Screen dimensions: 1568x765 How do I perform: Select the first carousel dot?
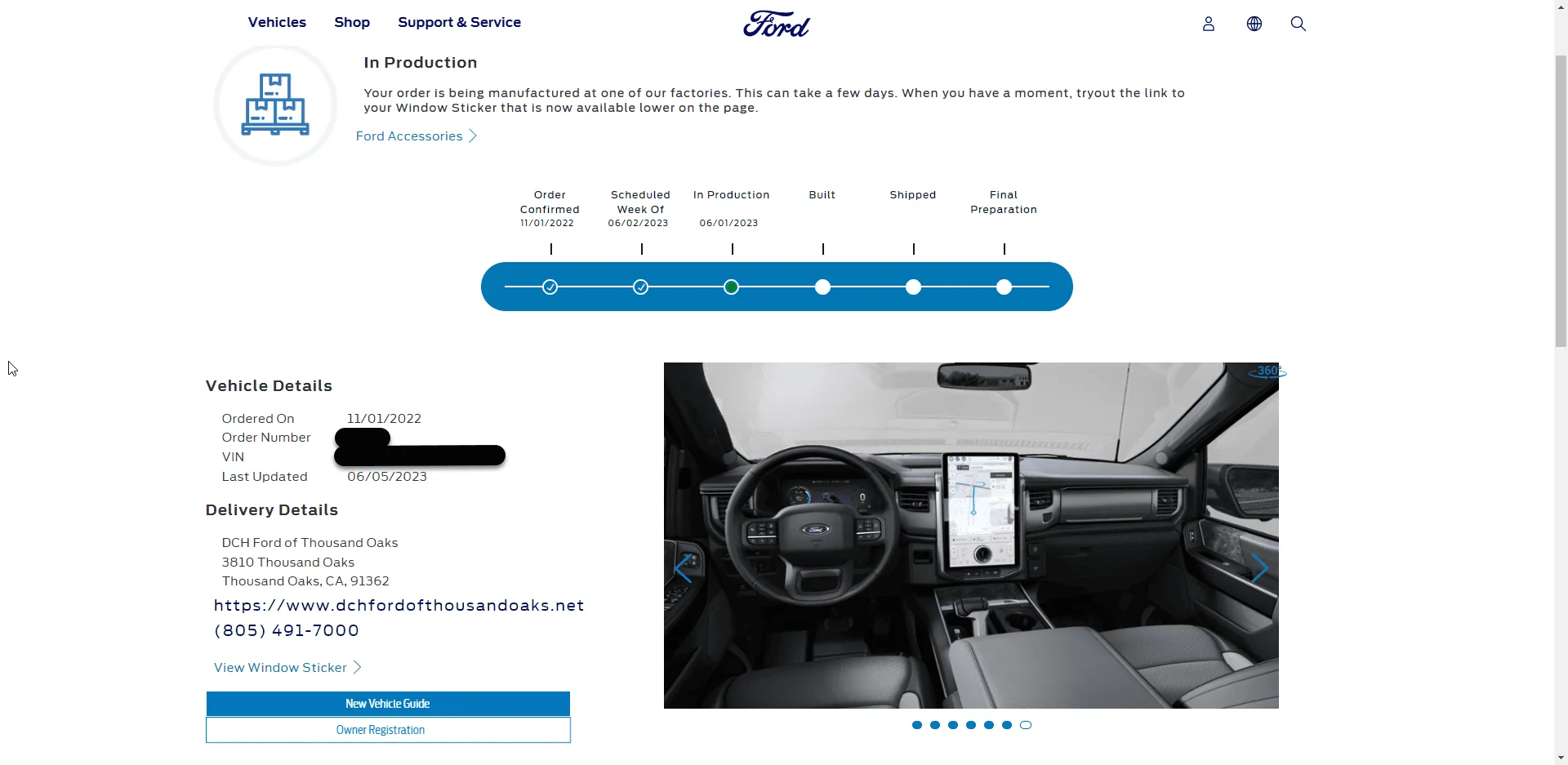pos(917,725)
